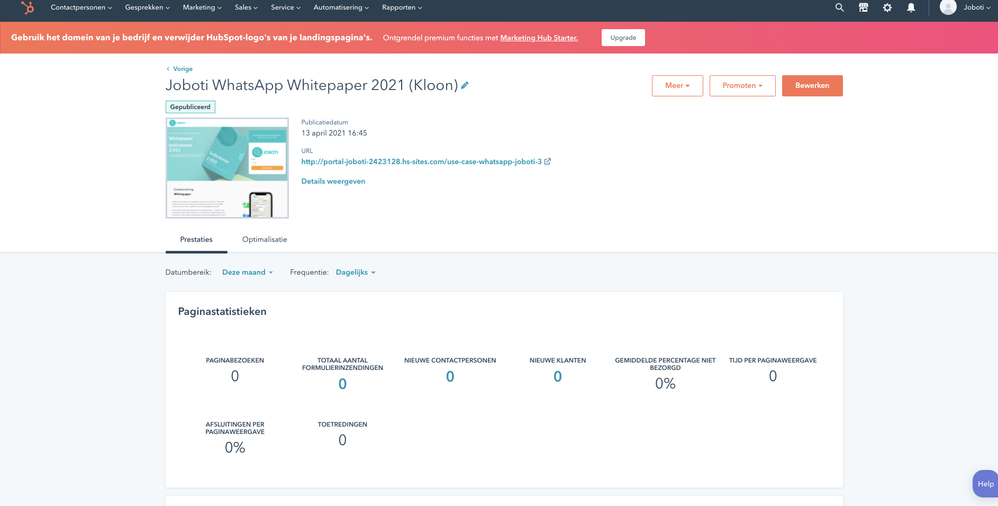998x506 pixels.
Task: Click the Nieuwe contactpersonen value
Action: click(450, 377)
